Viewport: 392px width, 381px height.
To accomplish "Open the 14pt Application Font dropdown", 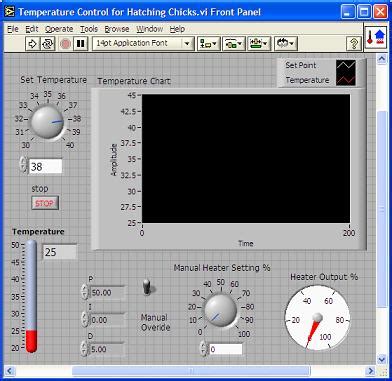I will (143, 44).
